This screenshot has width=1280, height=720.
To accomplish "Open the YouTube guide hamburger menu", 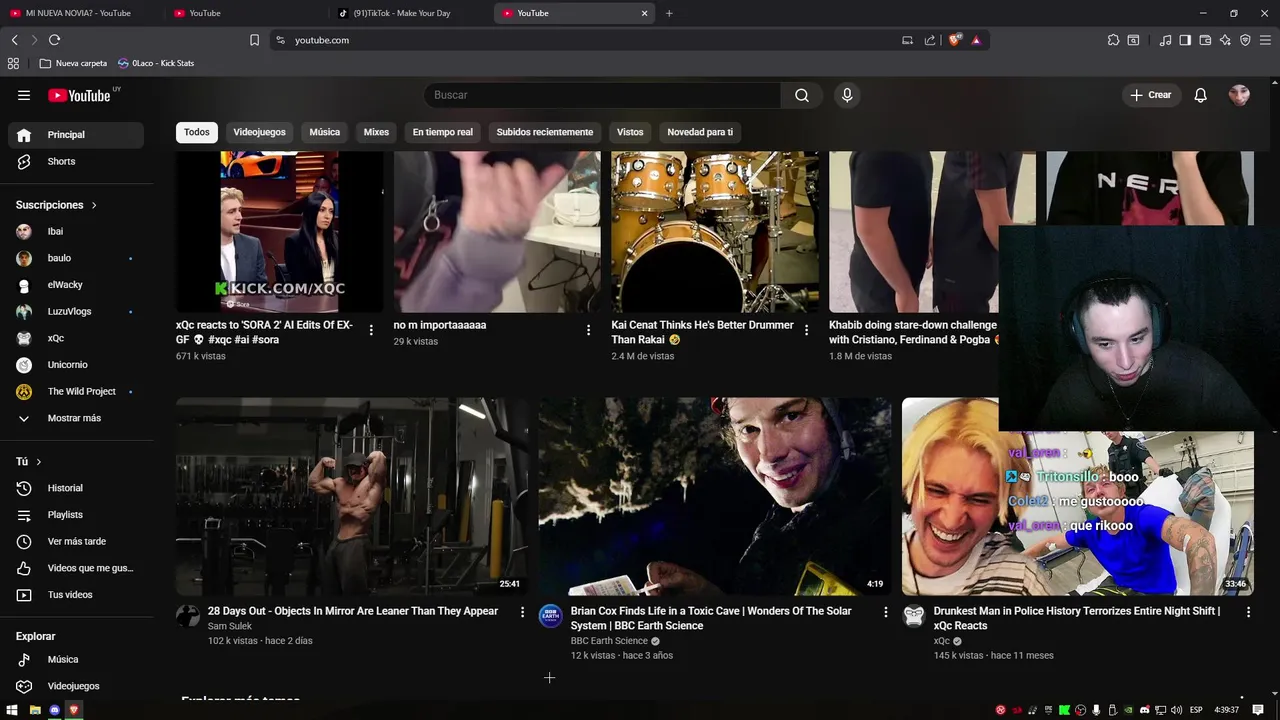I will click(24, 95).
